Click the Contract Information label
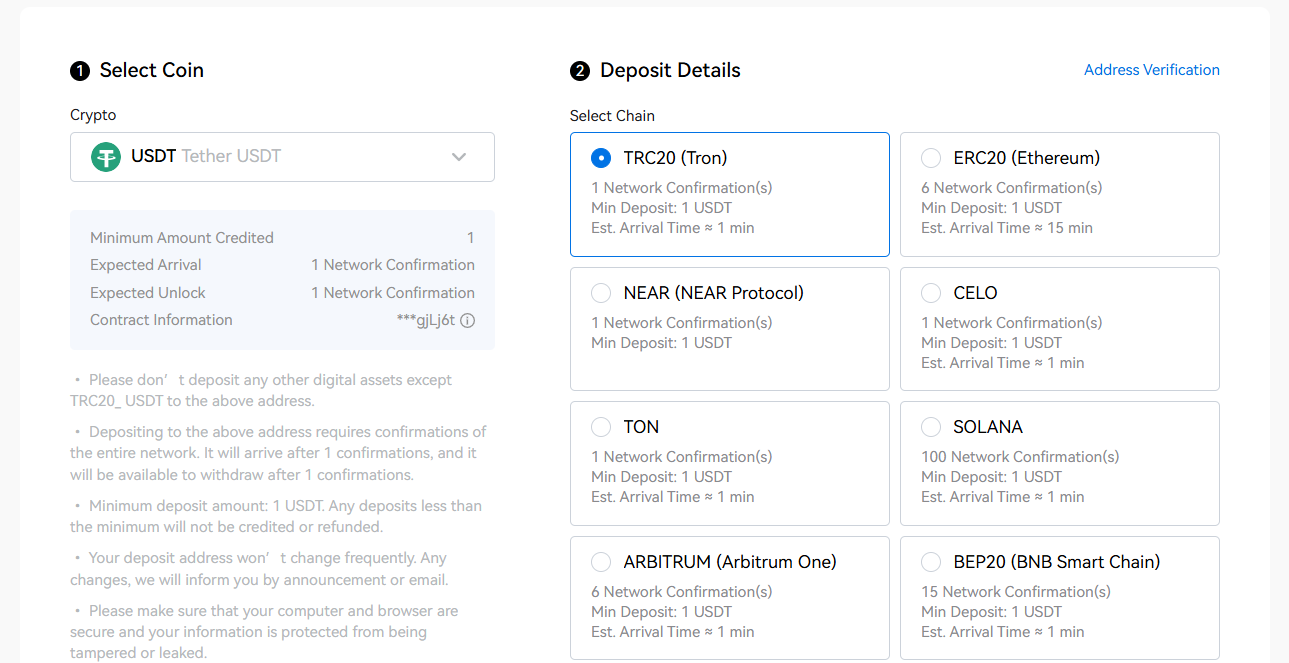 [161, 320]
